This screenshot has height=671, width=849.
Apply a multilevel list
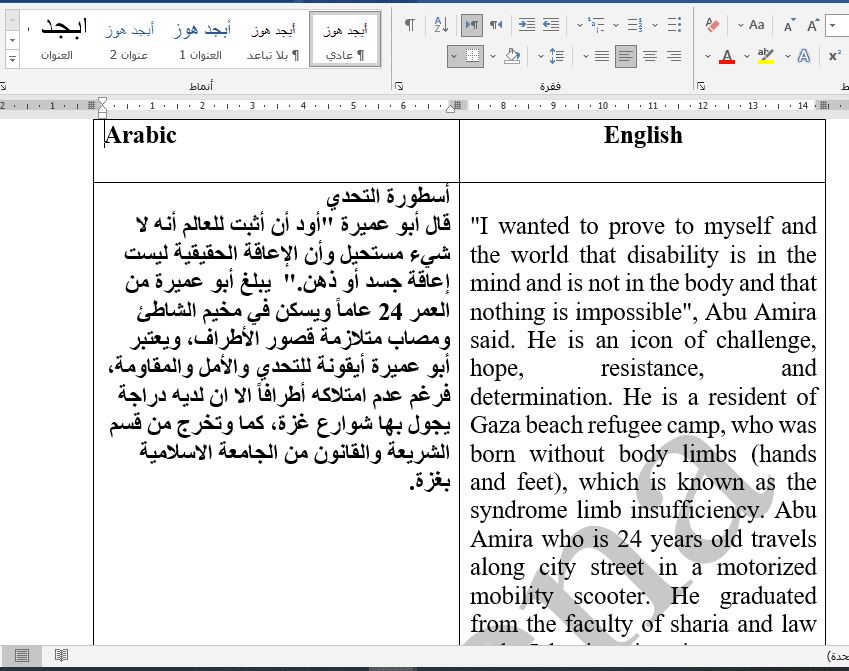coord(597,25)
